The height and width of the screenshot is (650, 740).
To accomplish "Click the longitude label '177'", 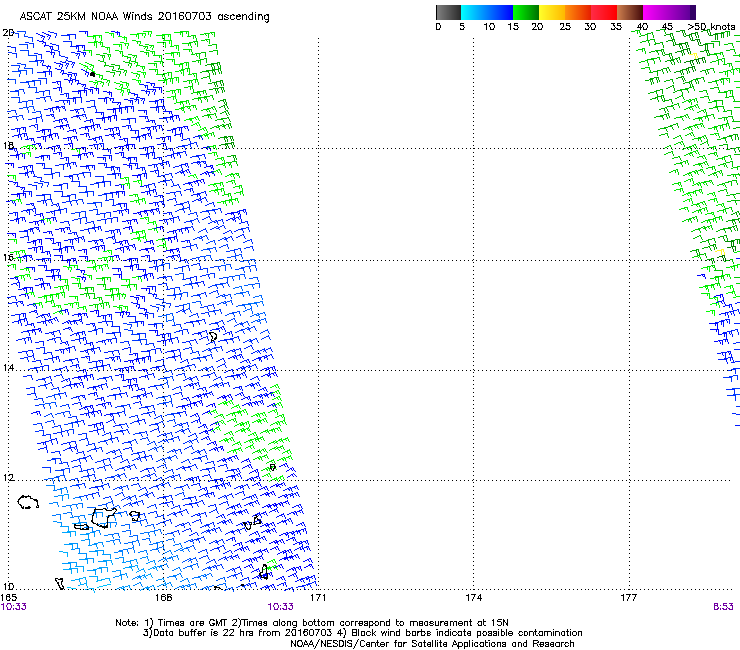I will pos(628,598).
